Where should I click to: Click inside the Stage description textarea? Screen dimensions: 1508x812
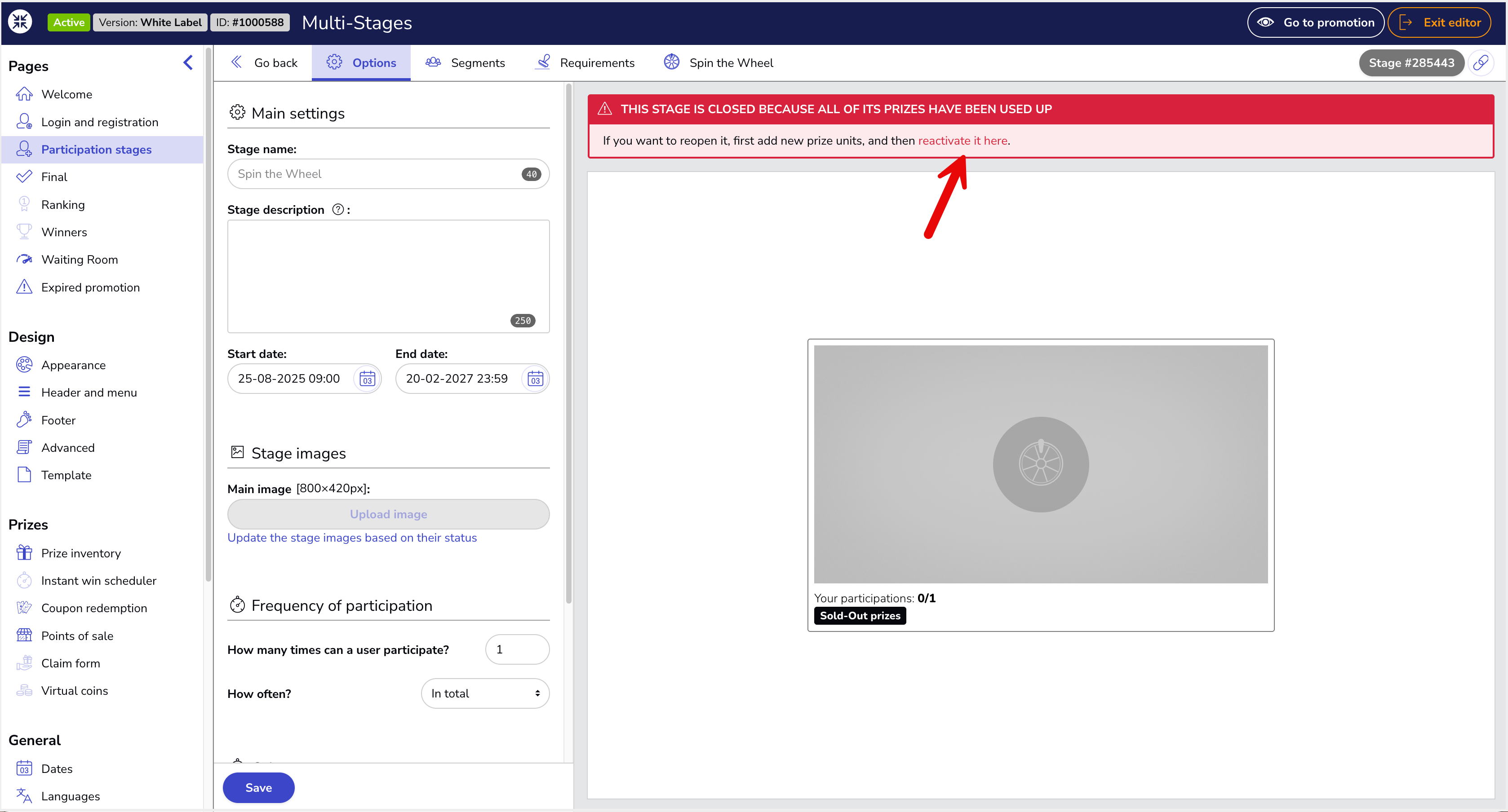pyautogui.click(x=388, y=276)
